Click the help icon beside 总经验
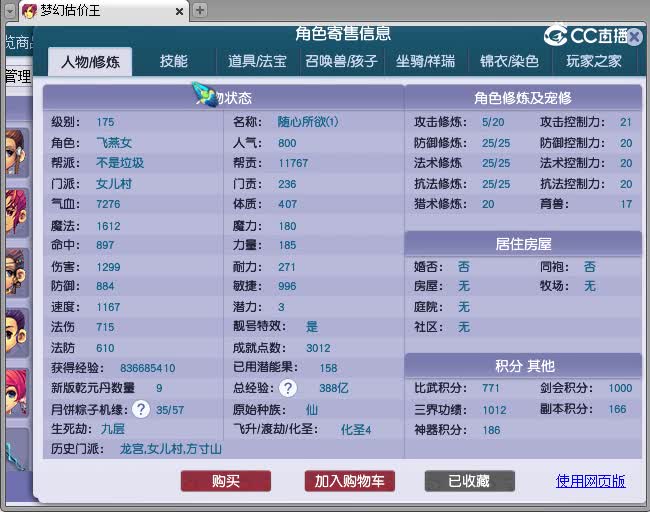The image size is (650, 512). tap(288, 388)
